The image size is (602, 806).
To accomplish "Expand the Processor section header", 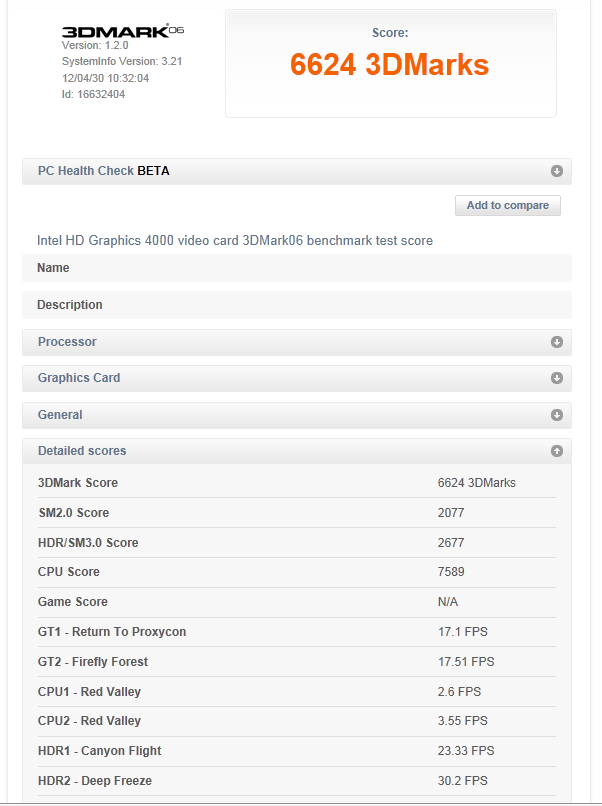I will 67,342.
